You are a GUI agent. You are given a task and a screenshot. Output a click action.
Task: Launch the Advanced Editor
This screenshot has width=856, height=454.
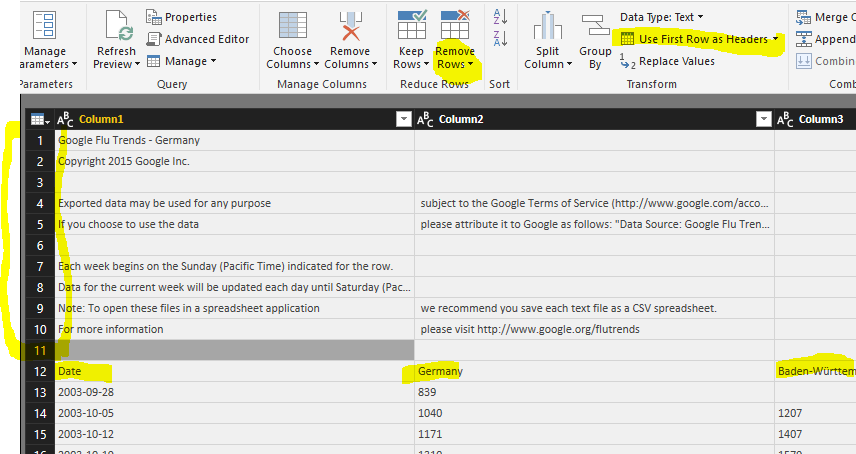point(198,39)
